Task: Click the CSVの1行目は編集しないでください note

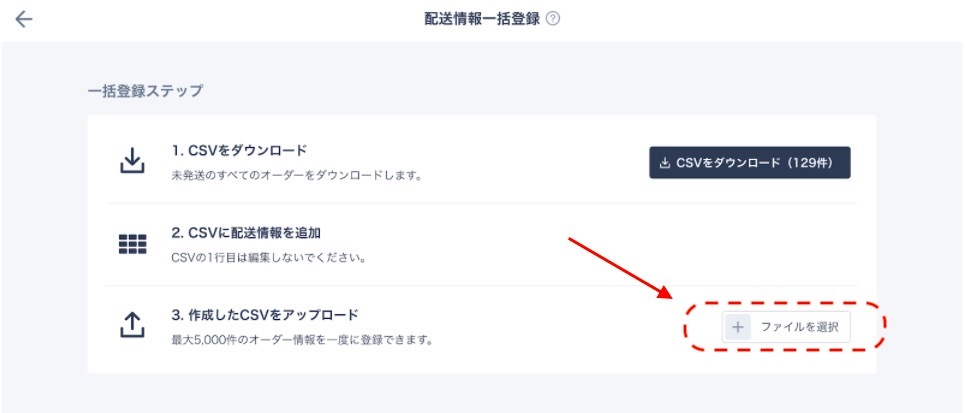Action: point(269,258)
